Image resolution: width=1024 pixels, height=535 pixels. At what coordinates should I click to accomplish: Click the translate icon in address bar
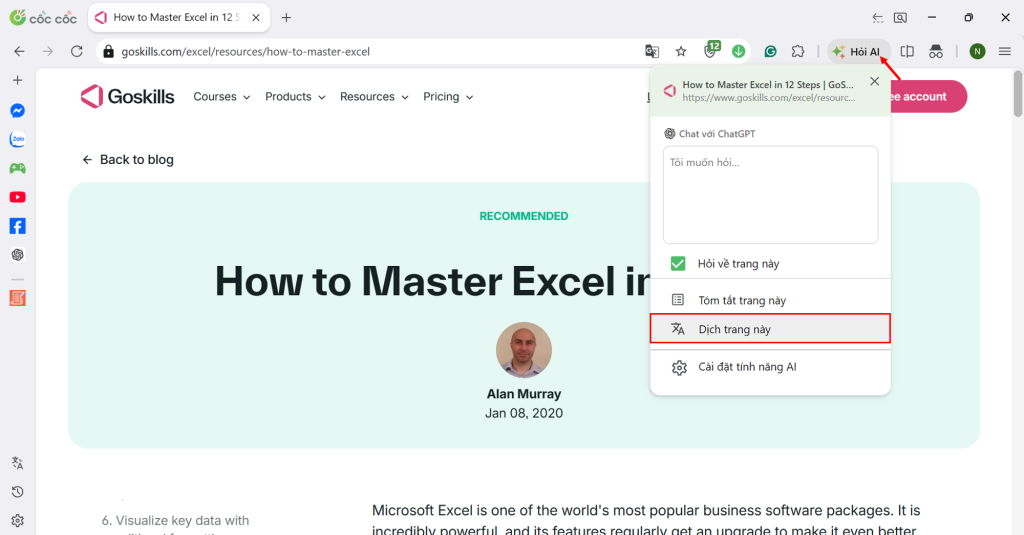(652, 52)
